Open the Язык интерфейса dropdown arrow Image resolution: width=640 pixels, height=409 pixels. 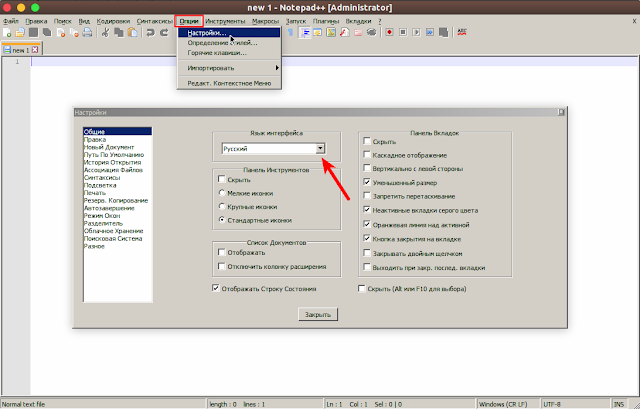point(320,149)
